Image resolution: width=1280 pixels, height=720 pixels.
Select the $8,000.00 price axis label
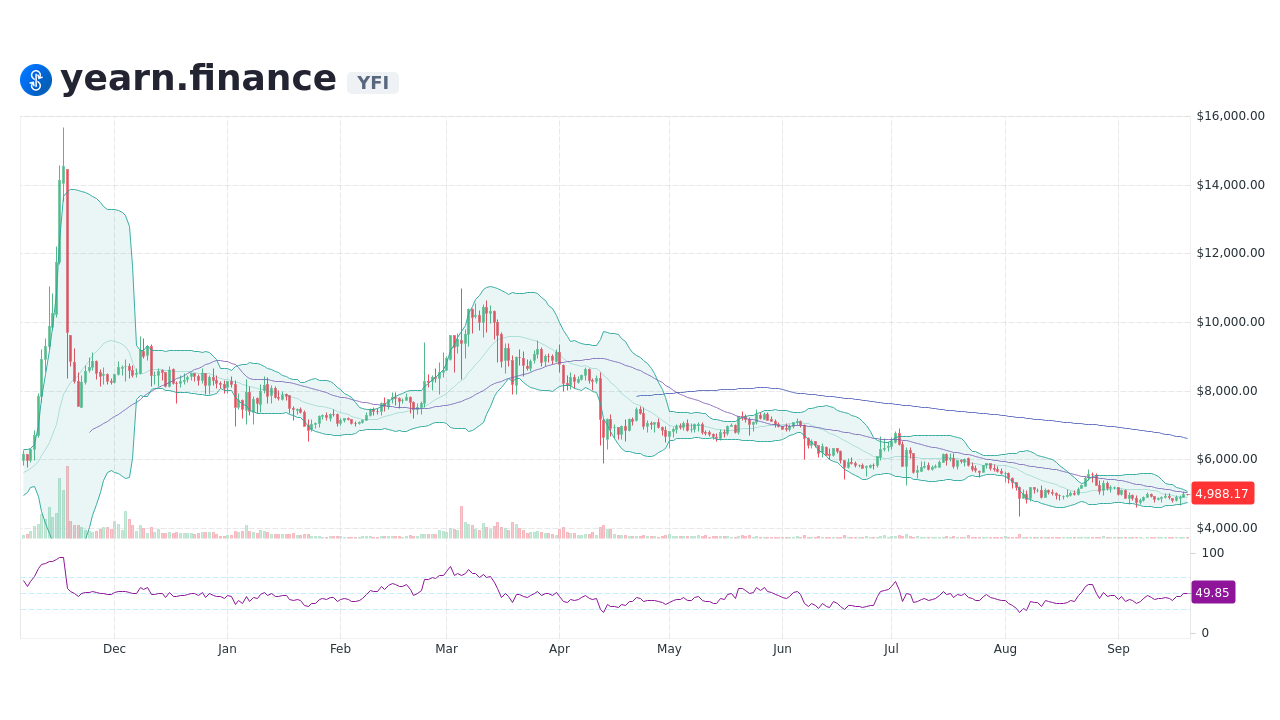(1227, 391)
